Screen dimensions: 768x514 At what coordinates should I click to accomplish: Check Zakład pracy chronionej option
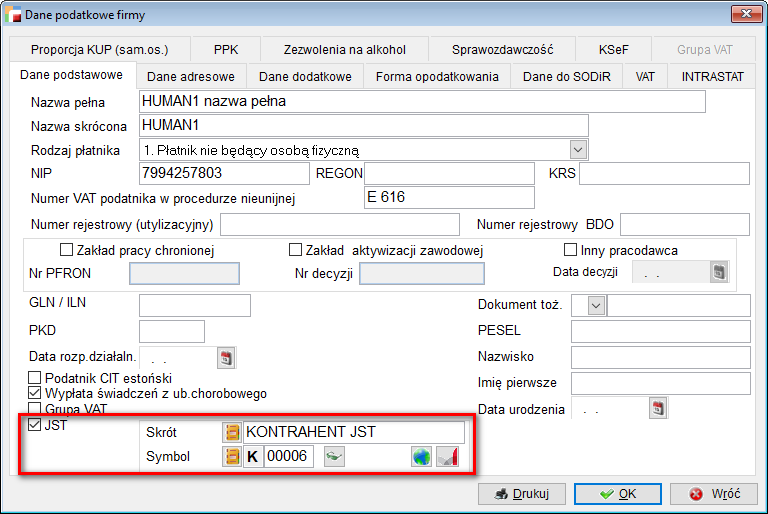coord(67,250)
